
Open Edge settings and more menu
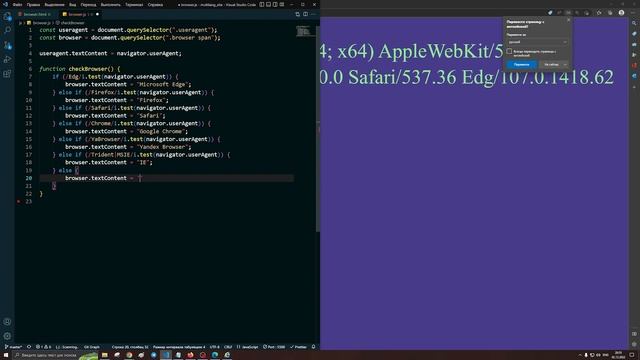coord(633,13)
